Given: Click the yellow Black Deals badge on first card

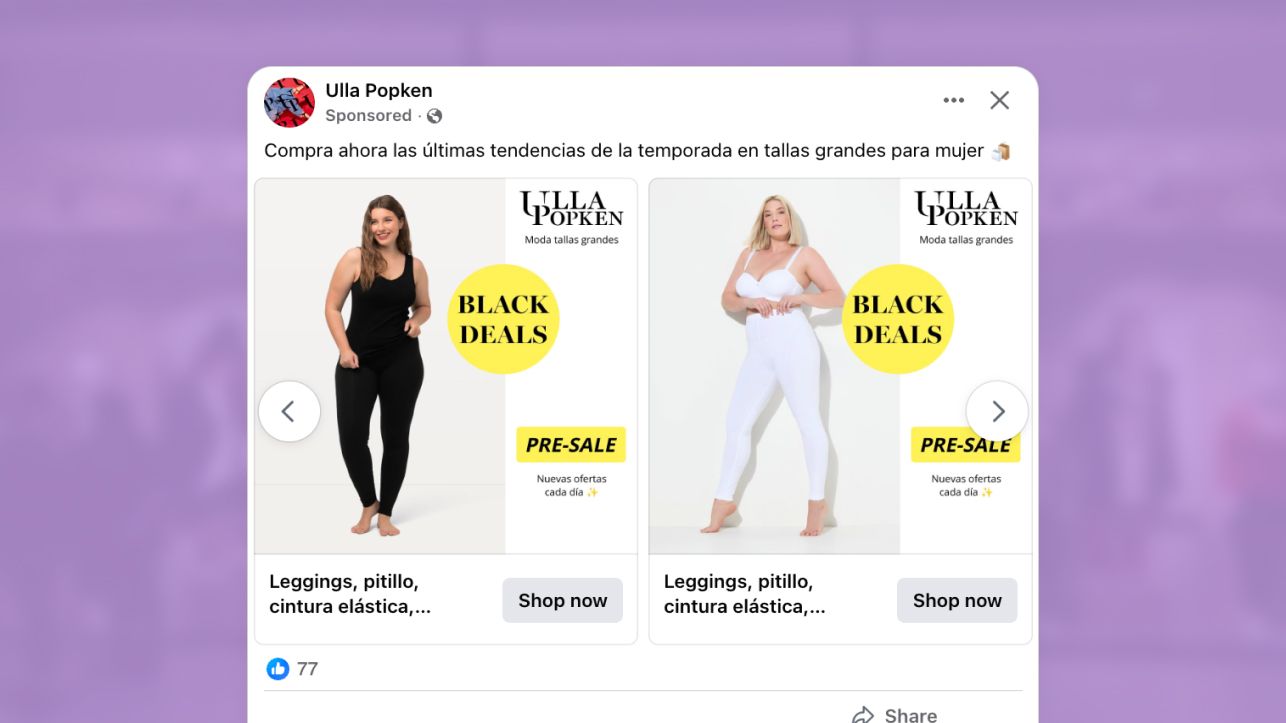Looking at the screenshot, I should pyautogui.click(x=503, y=319).
